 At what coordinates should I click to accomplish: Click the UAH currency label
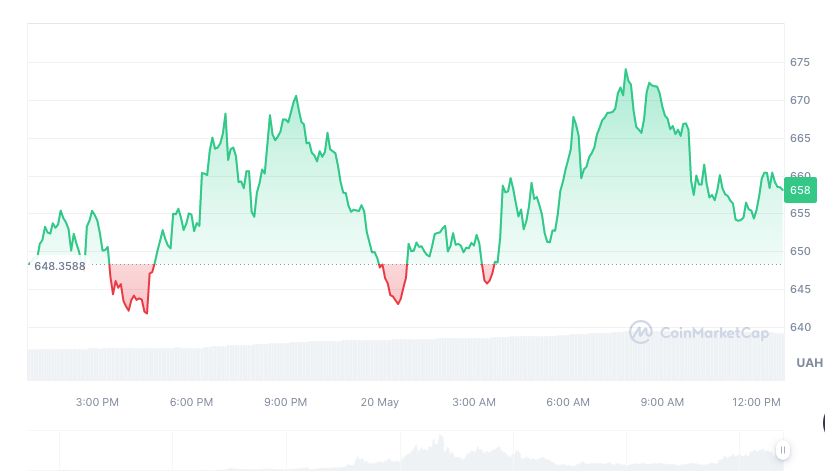810,362
